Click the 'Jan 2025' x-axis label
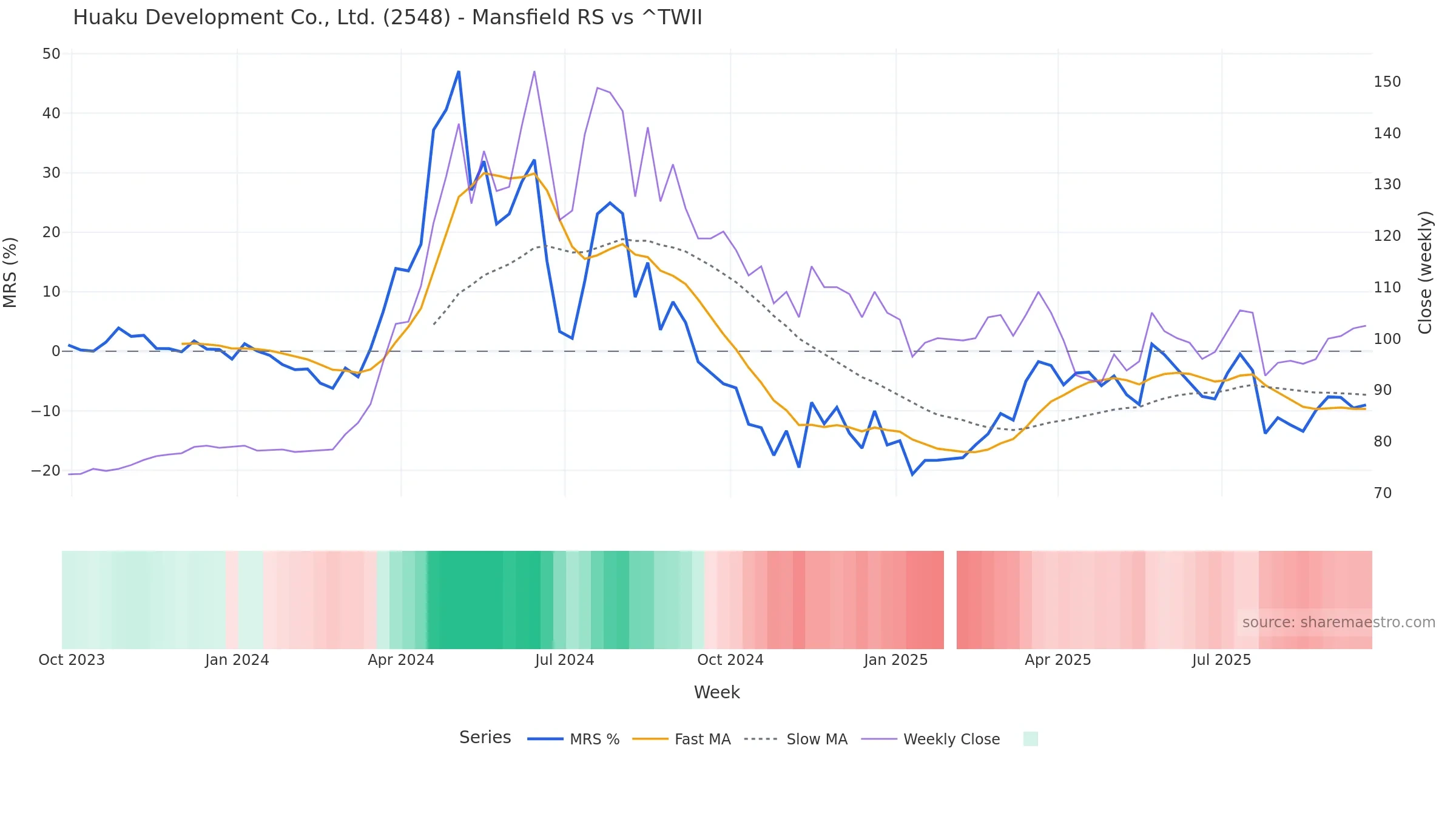The image size is (1456, 819). (896, 660)
